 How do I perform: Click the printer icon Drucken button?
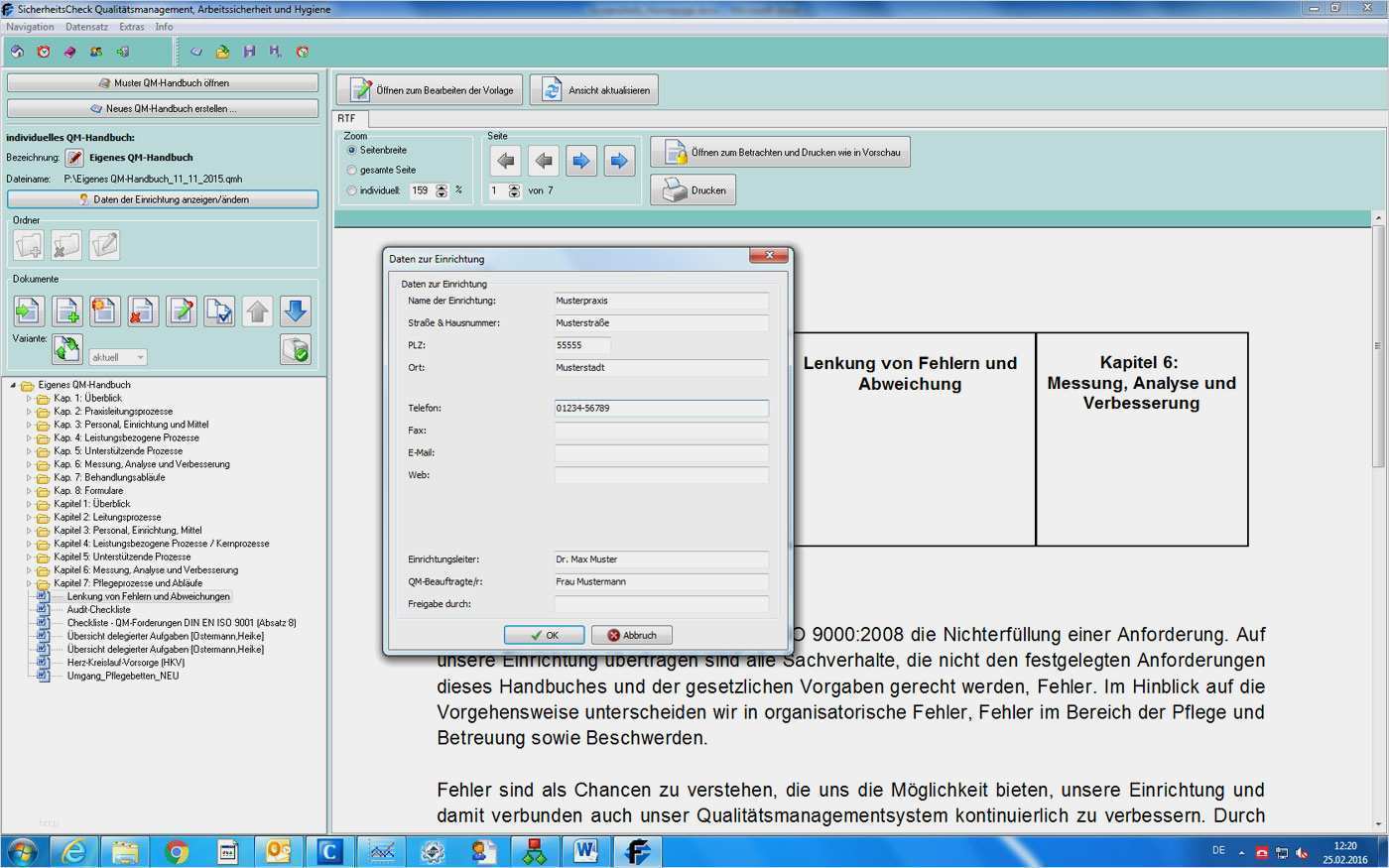[x=693, y=189]
